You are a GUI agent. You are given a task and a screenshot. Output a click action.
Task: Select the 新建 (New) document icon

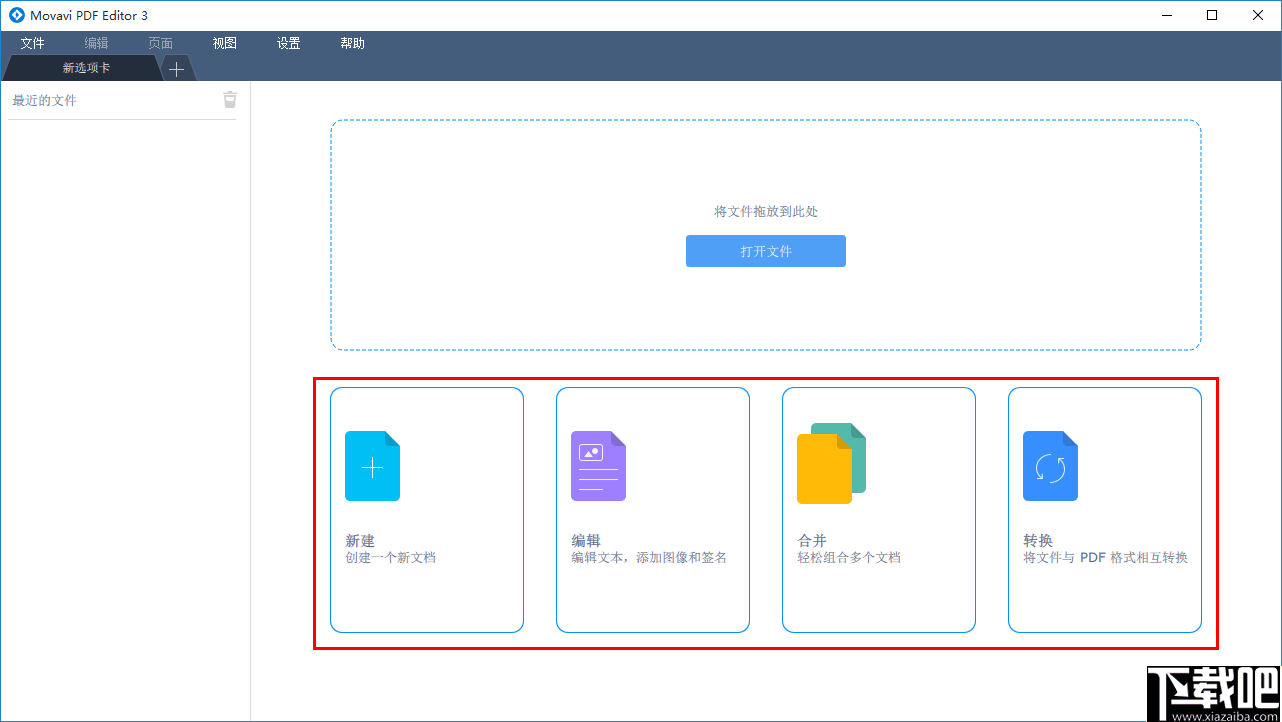point(372,465)
